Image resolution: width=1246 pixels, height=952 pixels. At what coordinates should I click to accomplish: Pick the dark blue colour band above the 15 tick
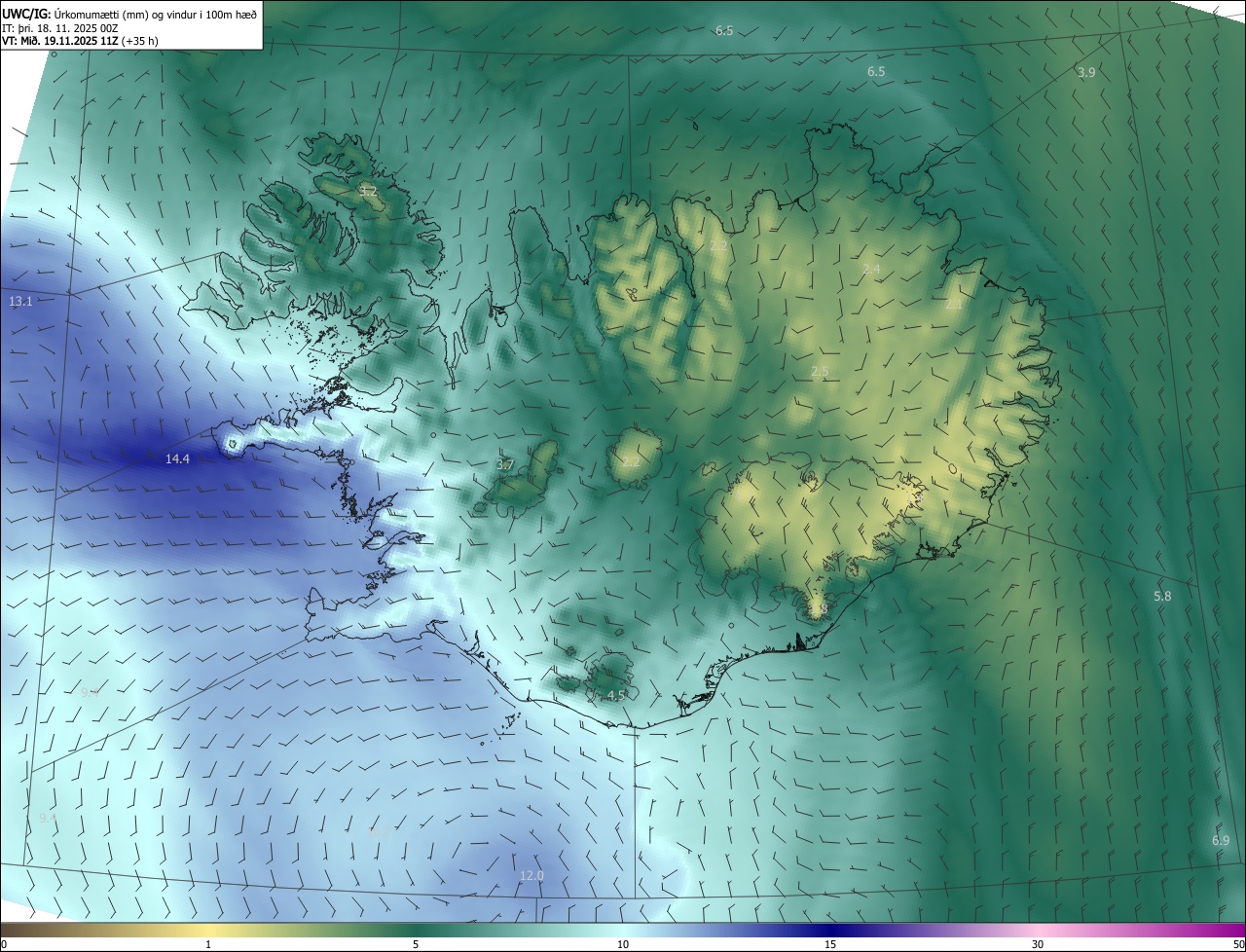click(x=830, y=930)
